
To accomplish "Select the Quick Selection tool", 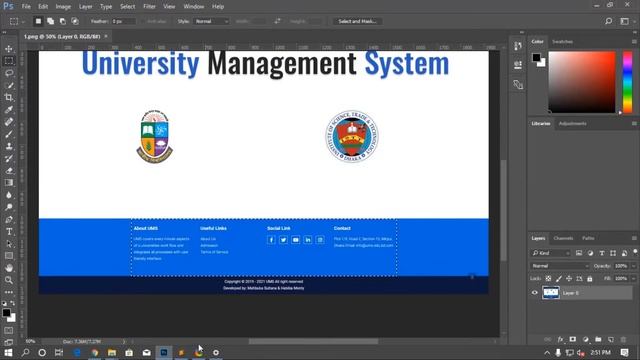I will click(9, 85).
